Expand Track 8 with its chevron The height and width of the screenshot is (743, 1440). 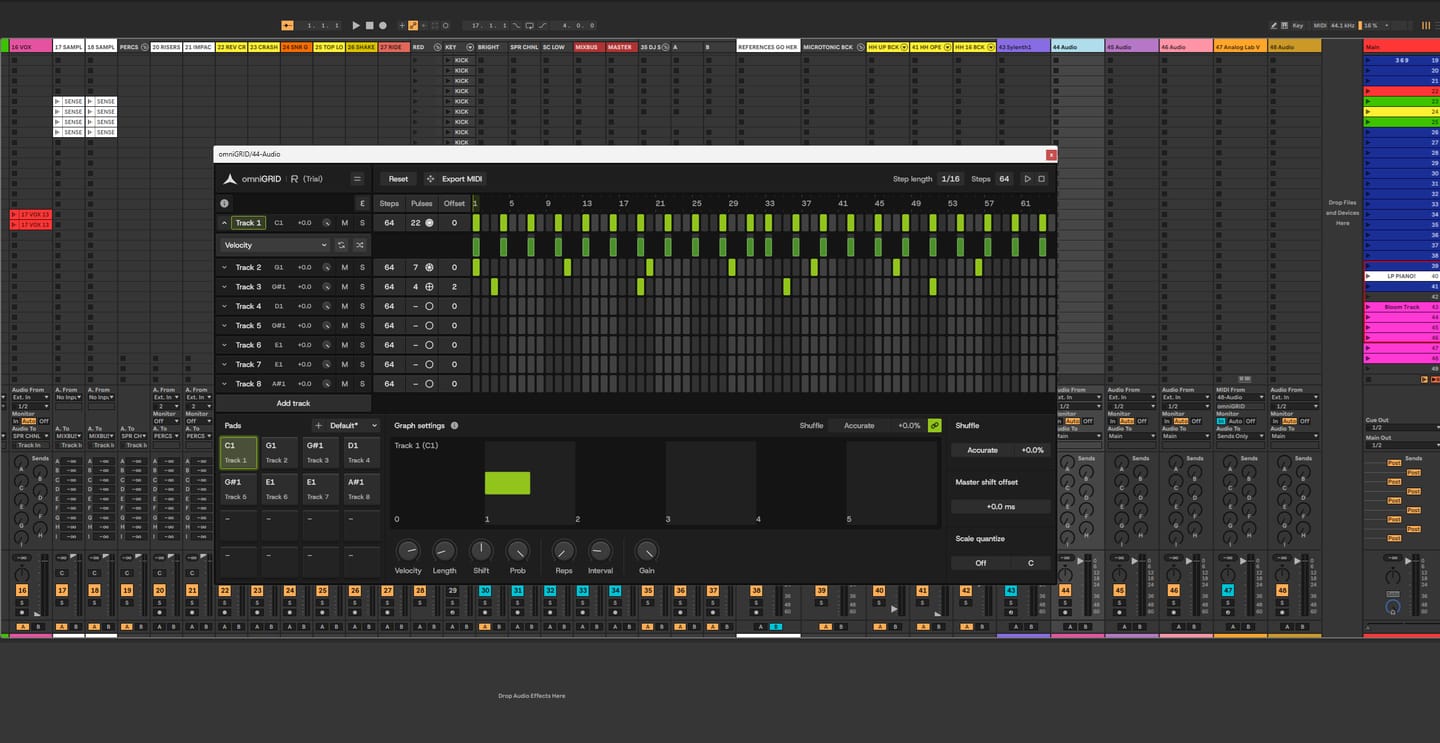224,384
